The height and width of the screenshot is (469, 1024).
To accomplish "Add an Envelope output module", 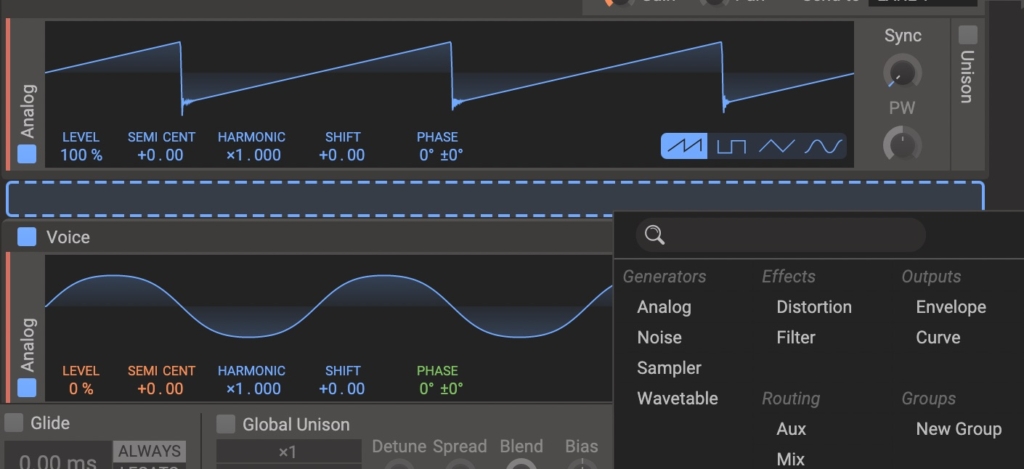I will 950,307.
